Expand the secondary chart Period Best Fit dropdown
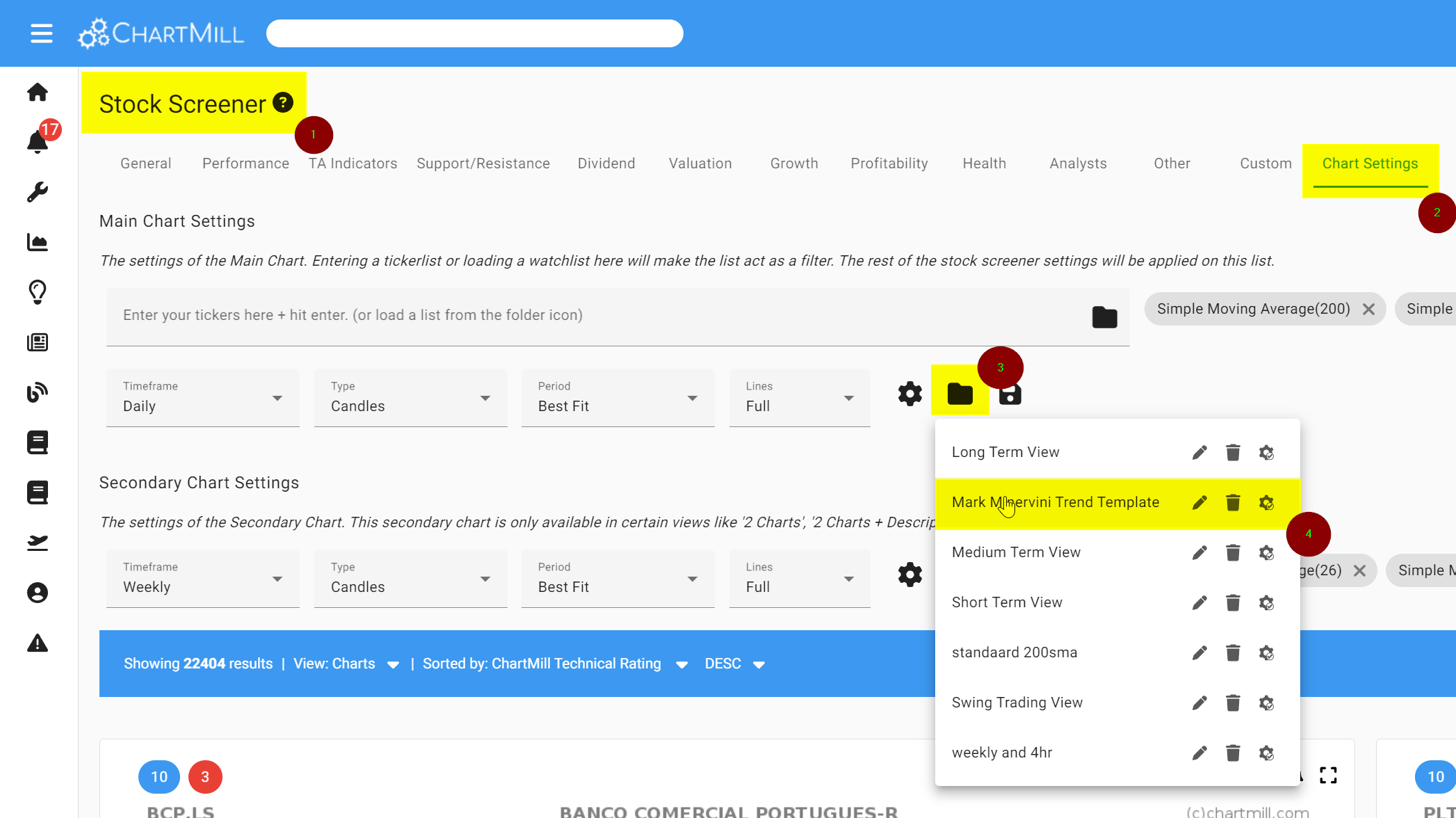The width and height of the screenshot is (1456, 818). 617,579
